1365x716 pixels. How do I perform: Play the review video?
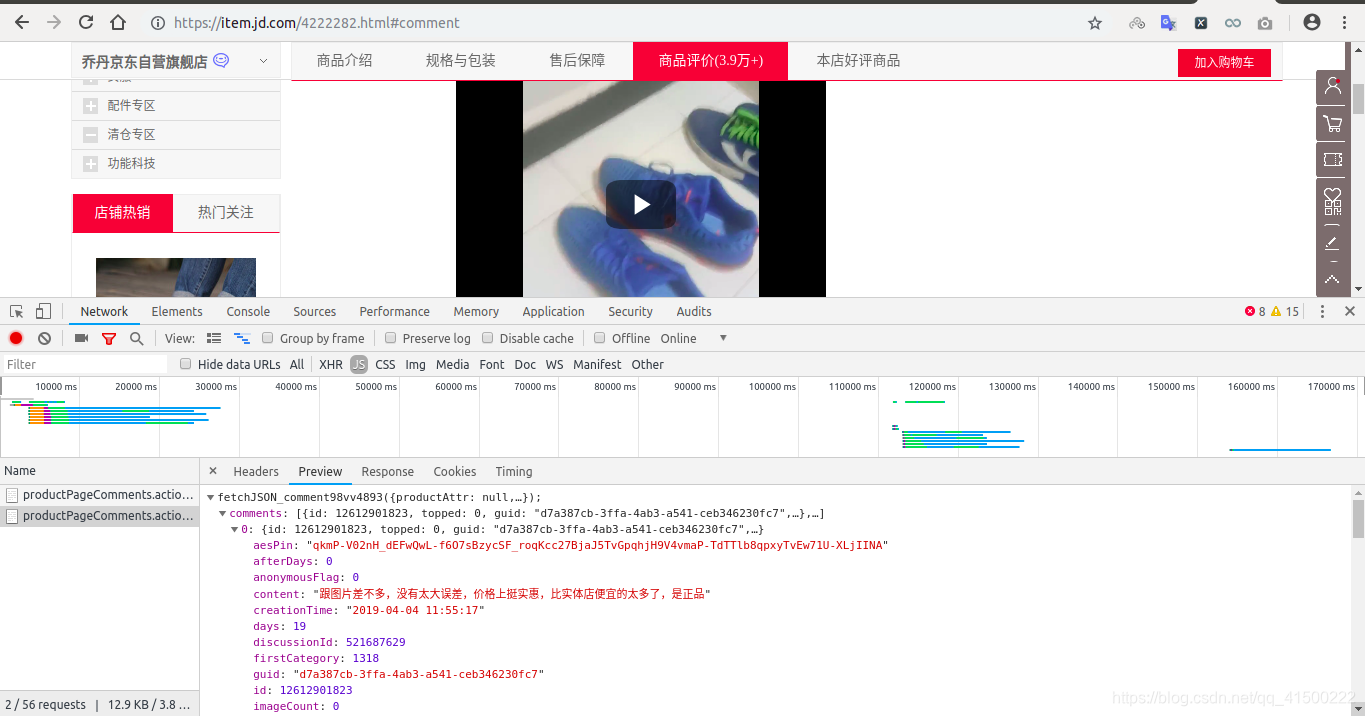click(x=641, y=204)
